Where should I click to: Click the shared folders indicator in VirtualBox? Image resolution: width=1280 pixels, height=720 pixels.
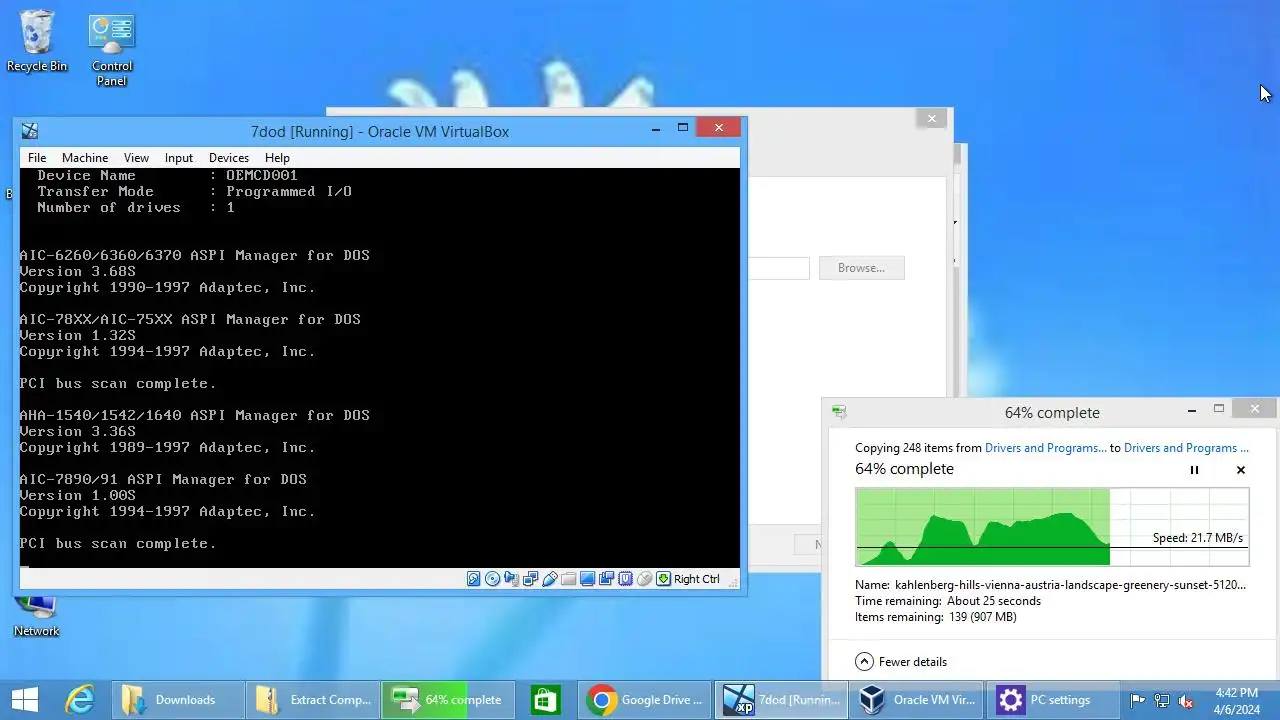pyautogui.click(x=568, y=579)
